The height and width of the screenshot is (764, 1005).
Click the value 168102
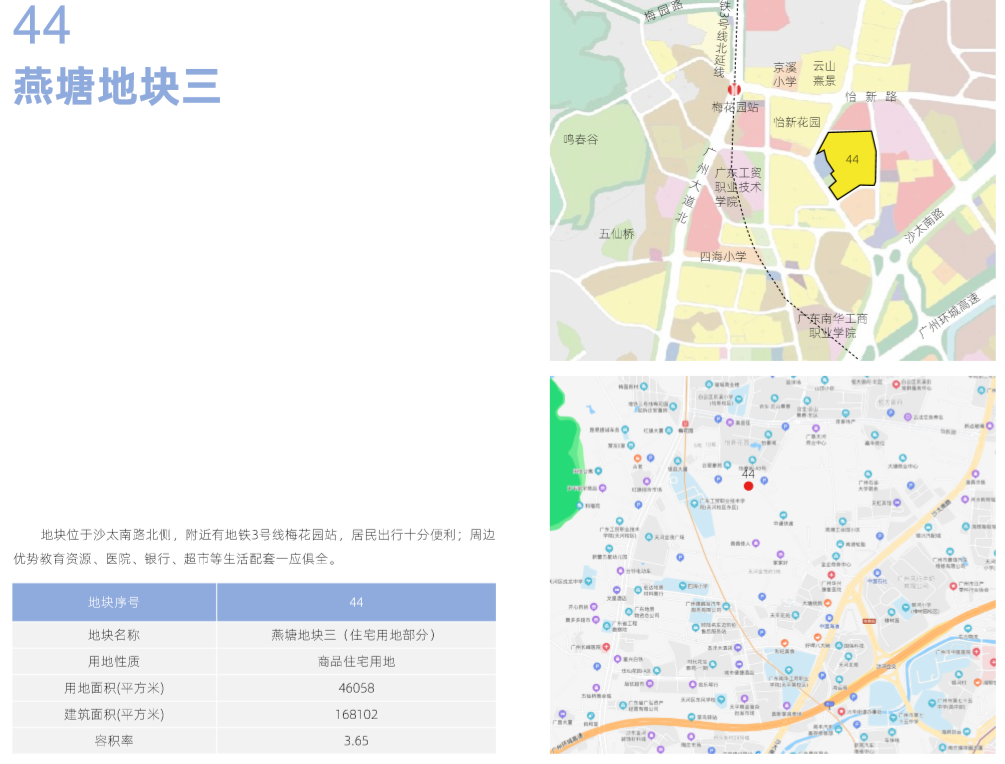coord(356,714)
